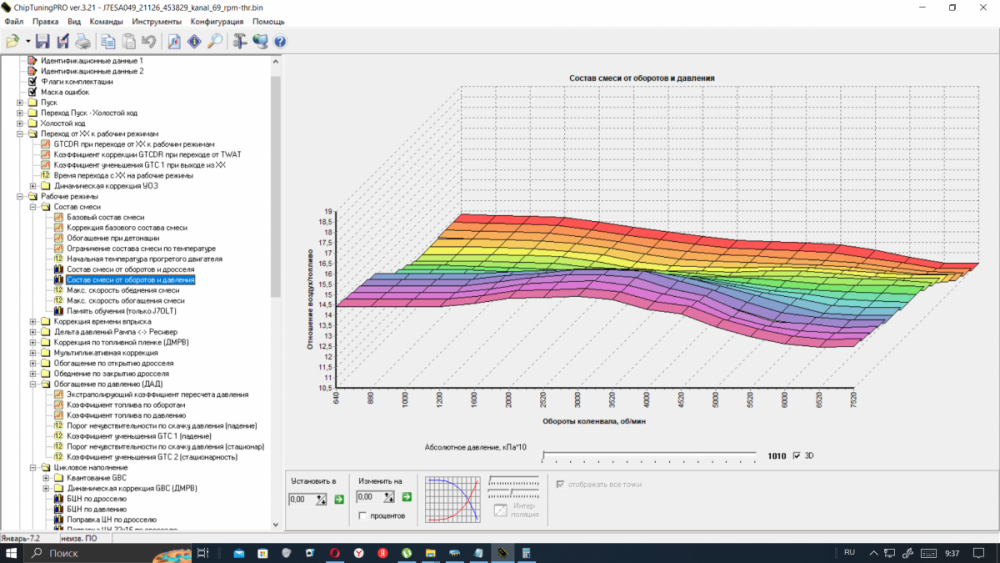Image resolution: width=1000 pixels, height=563 pixels.
Task: Enable the процентов checkbox
Action: click(362, 516)
